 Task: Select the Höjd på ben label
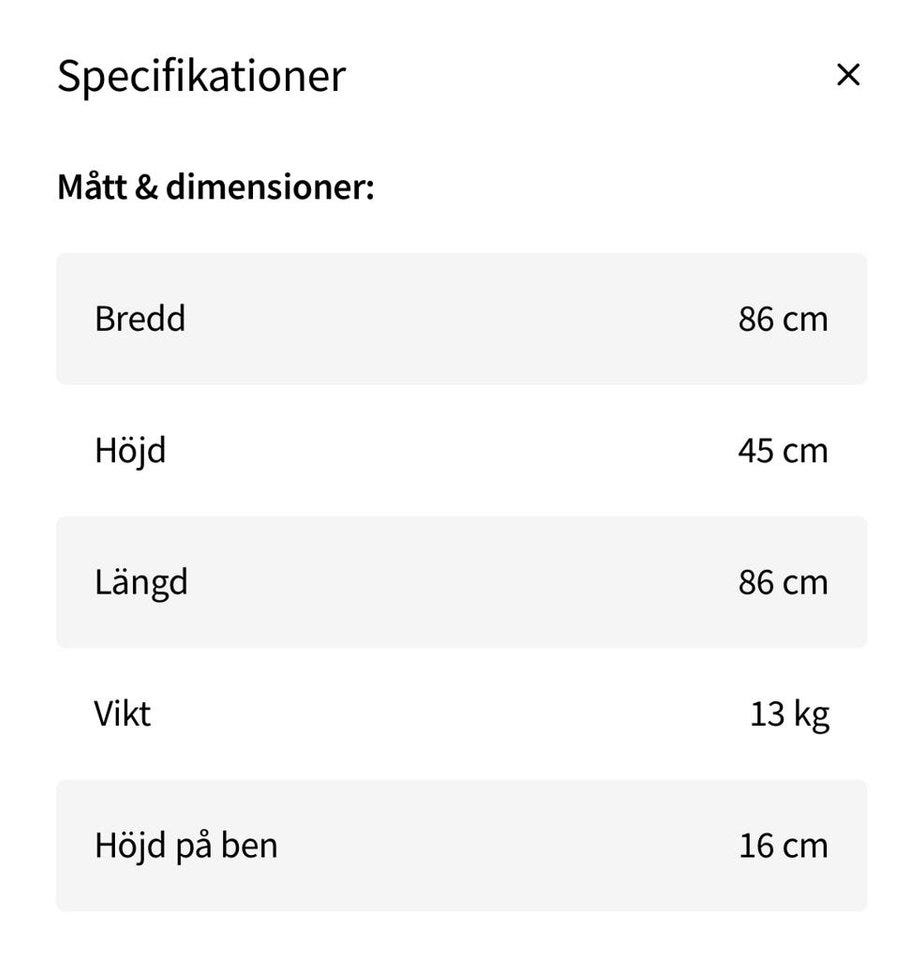coord(186,846)
